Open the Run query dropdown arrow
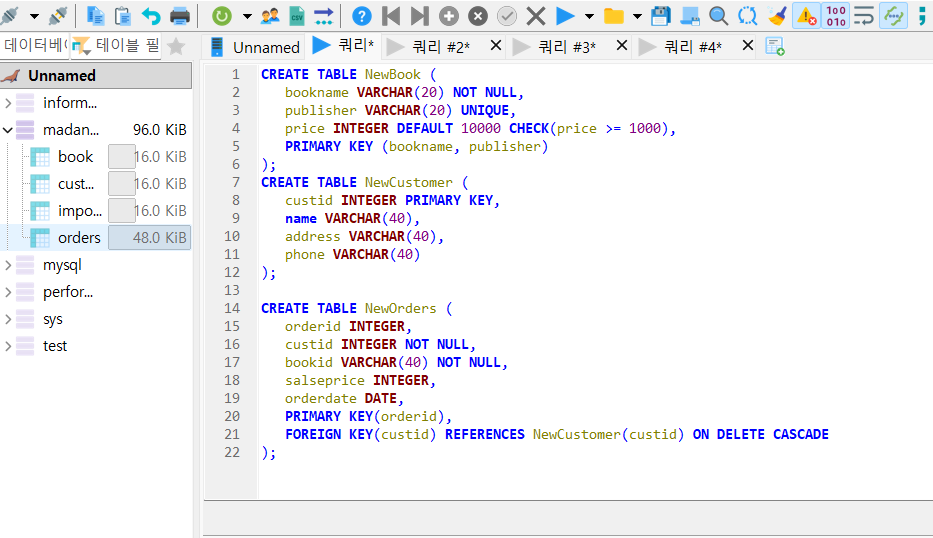Viewport: 933px width, 538px height. click(x=590, y=16)
